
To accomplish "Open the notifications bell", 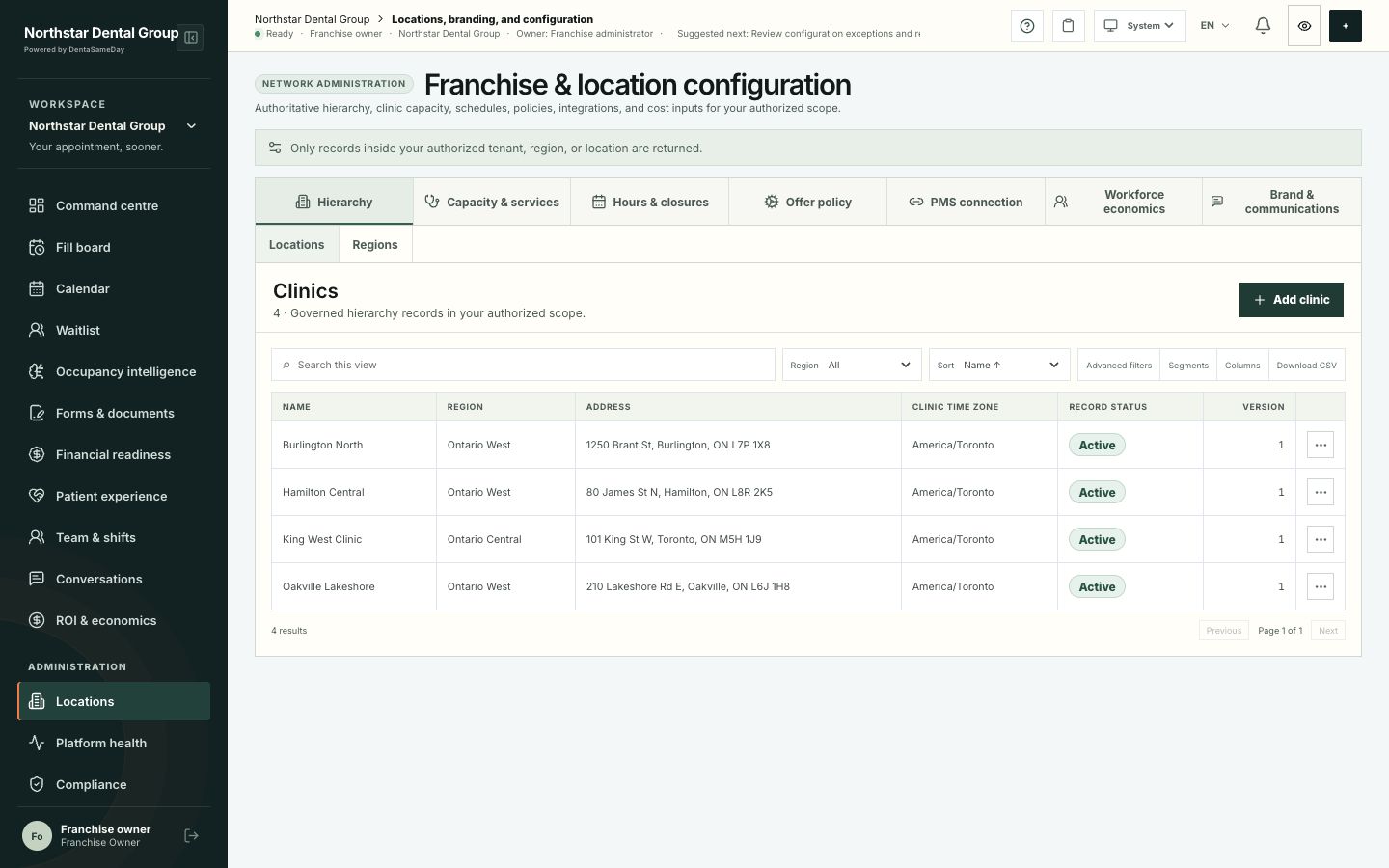I will (1263, 26).
